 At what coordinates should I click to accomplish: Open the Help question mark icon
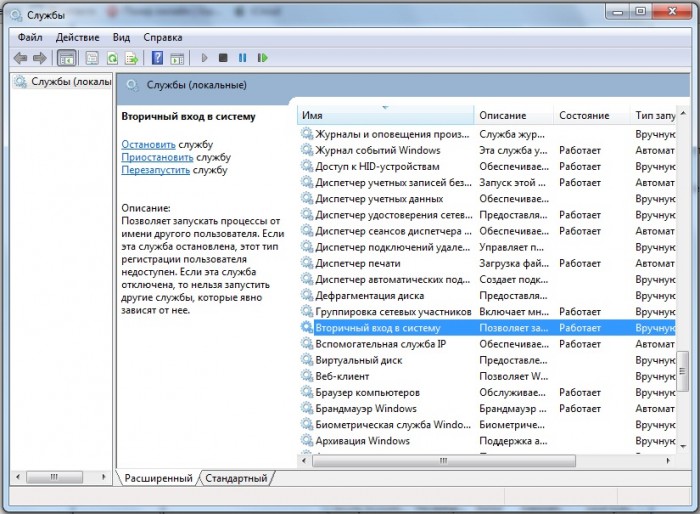point(158,58)
